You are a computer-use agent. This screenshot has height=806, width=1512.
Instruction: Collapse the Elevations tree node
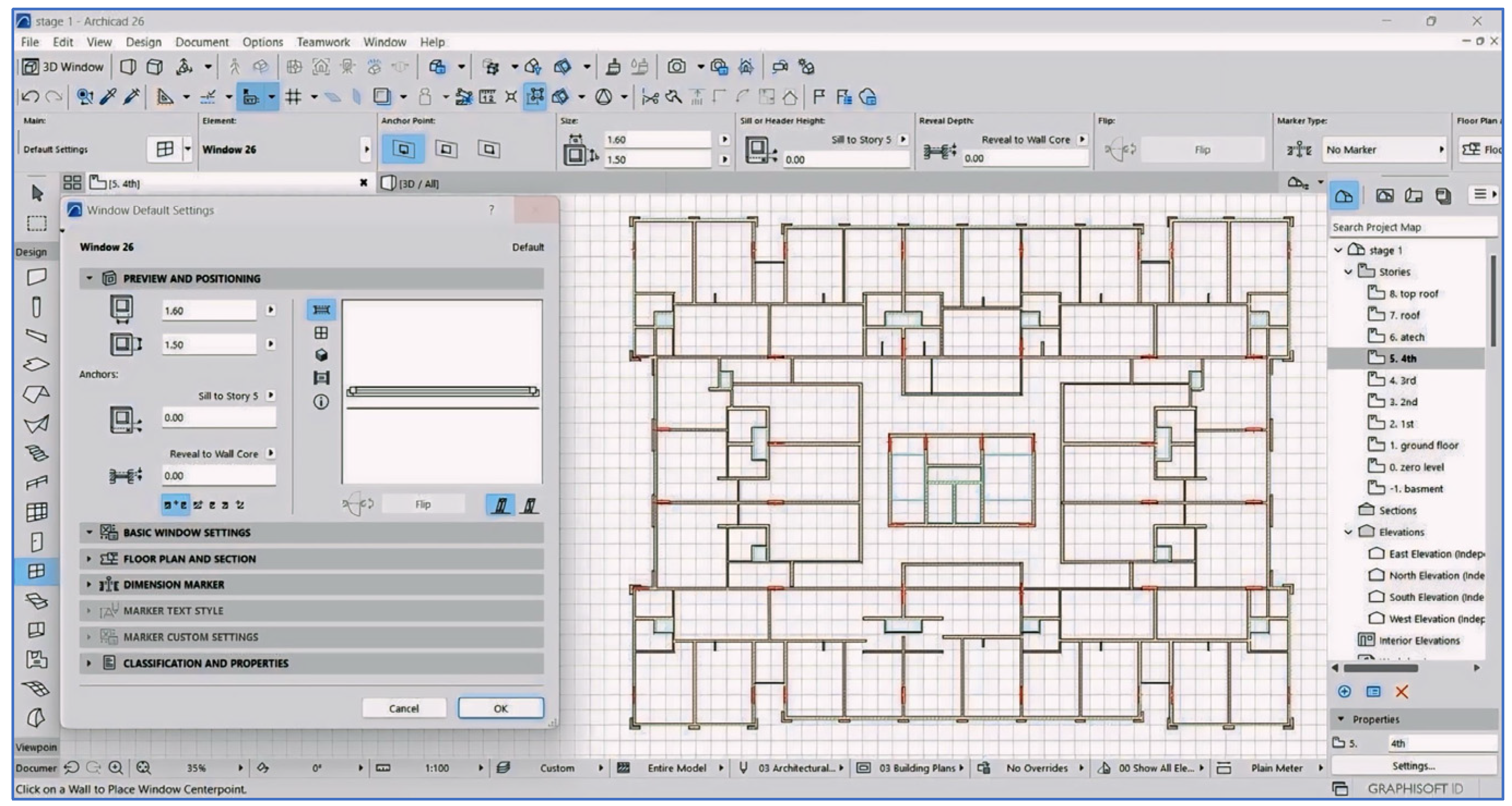coord(1349,532)
